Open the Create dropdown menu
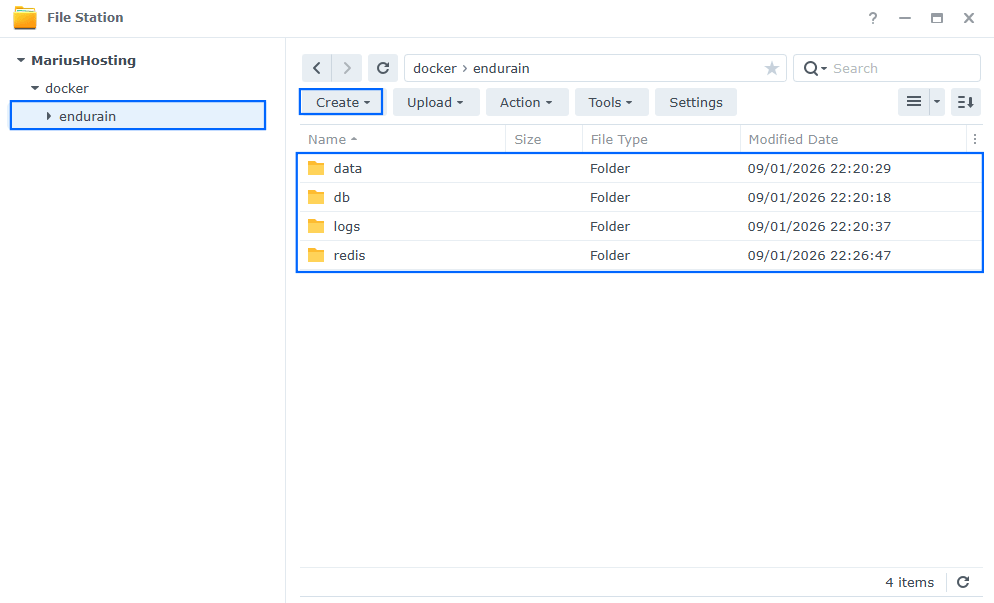994x603 pixels. click(x=341, y=102)
